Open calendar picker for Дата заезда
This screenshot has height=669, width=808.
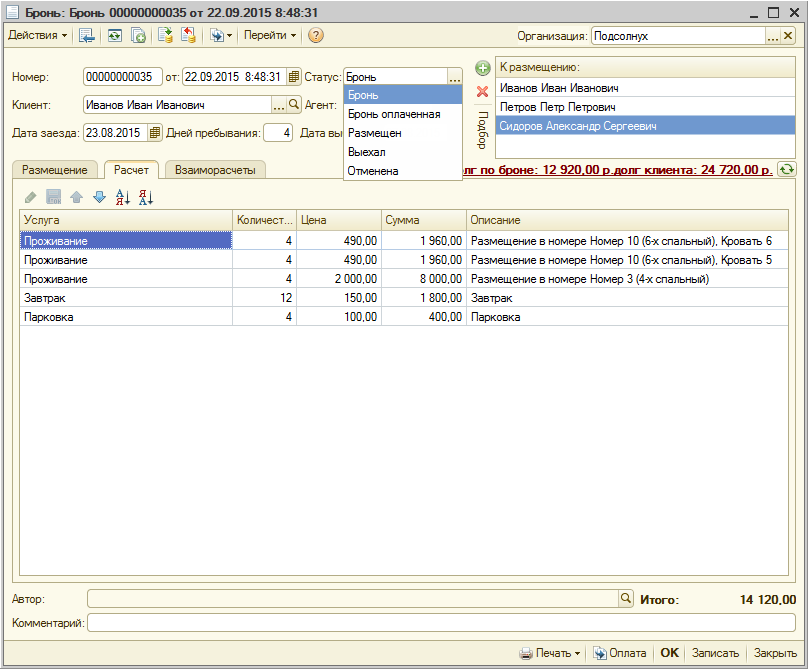coord(154,132)
